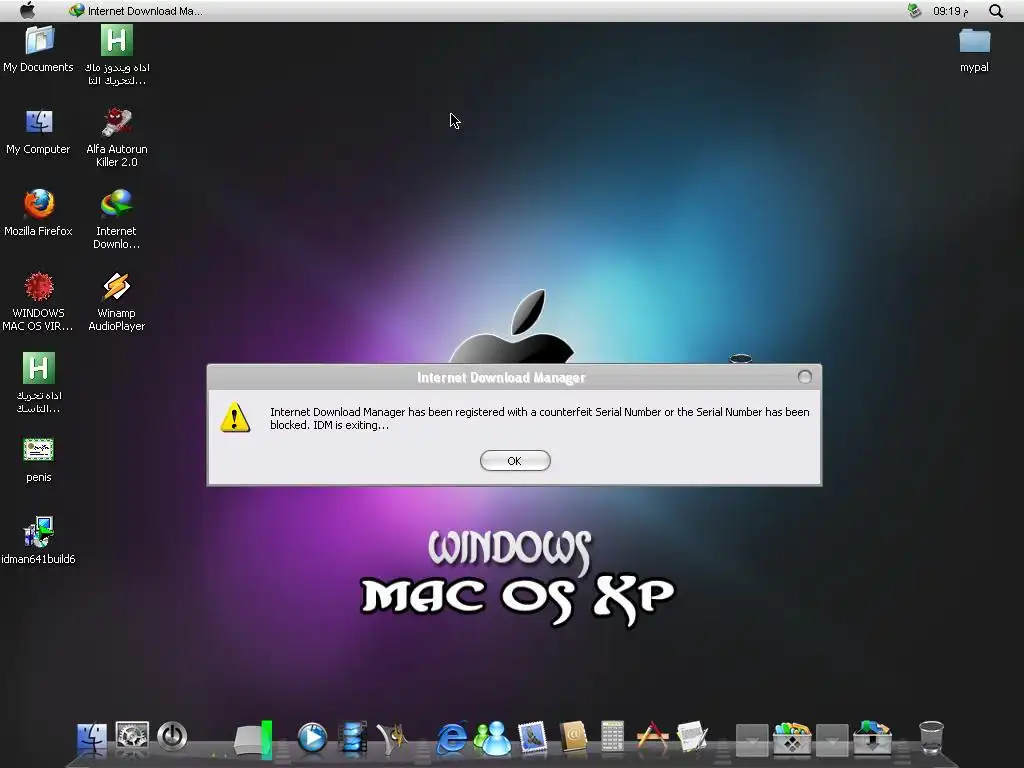Open the search magnifier in top bar
The height and width of the screenshot is (768, 1024).
[995, 10]
